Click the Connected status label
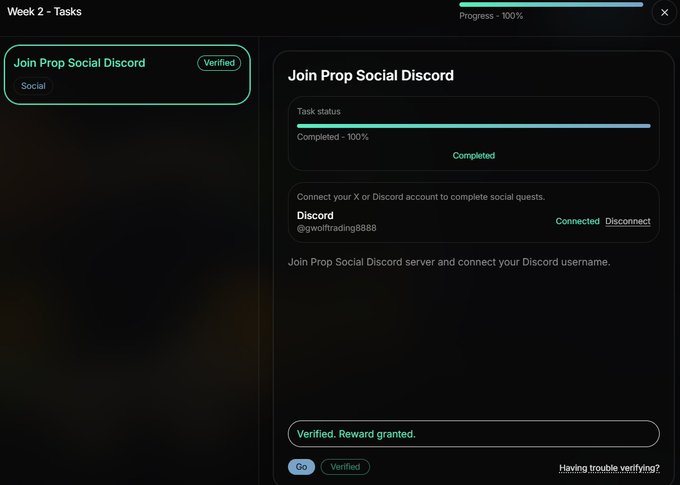Image resolution: width=680 pixels, height=485 pixels. (577, 221)
